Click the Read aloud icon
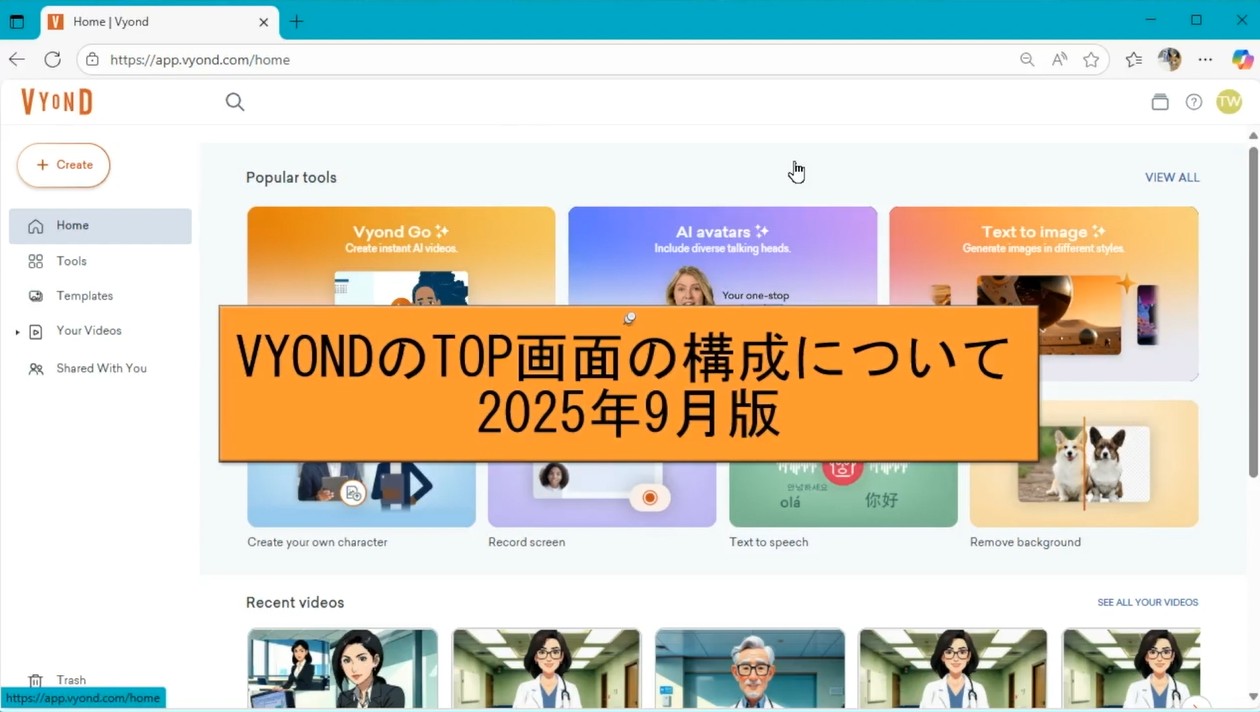The width and height of the screenshot is (1260, 712). point(1060,60)
